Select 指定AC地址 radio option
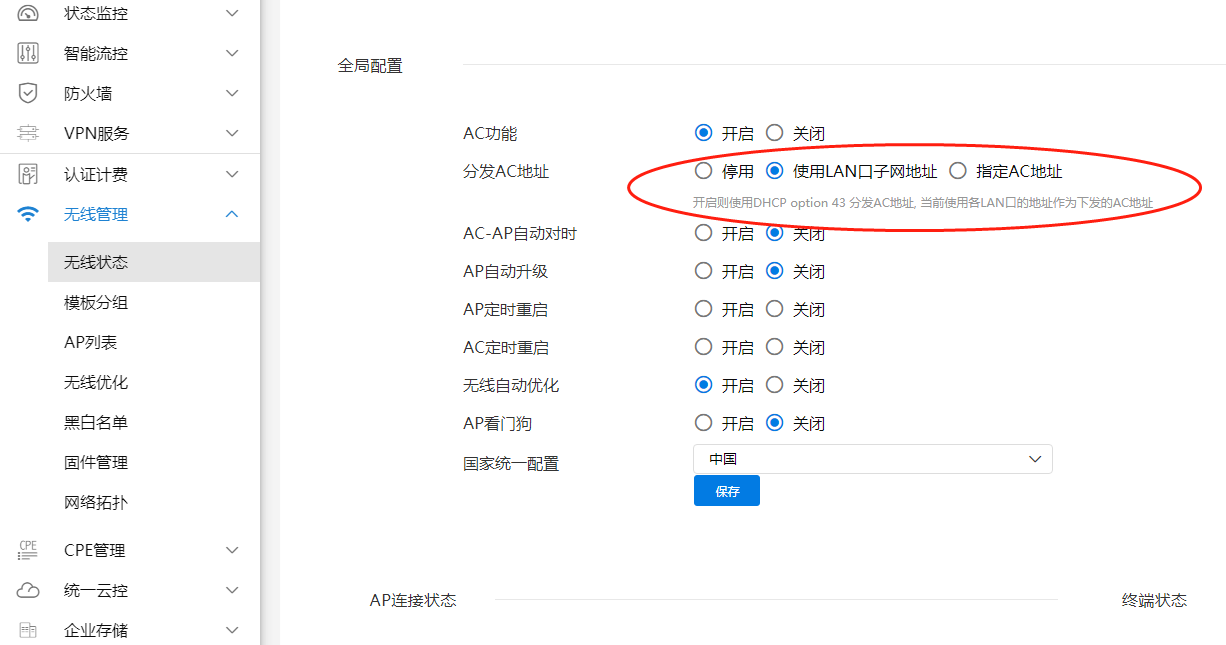Viewport: 1226px width, 645px height. coord(958,171)
